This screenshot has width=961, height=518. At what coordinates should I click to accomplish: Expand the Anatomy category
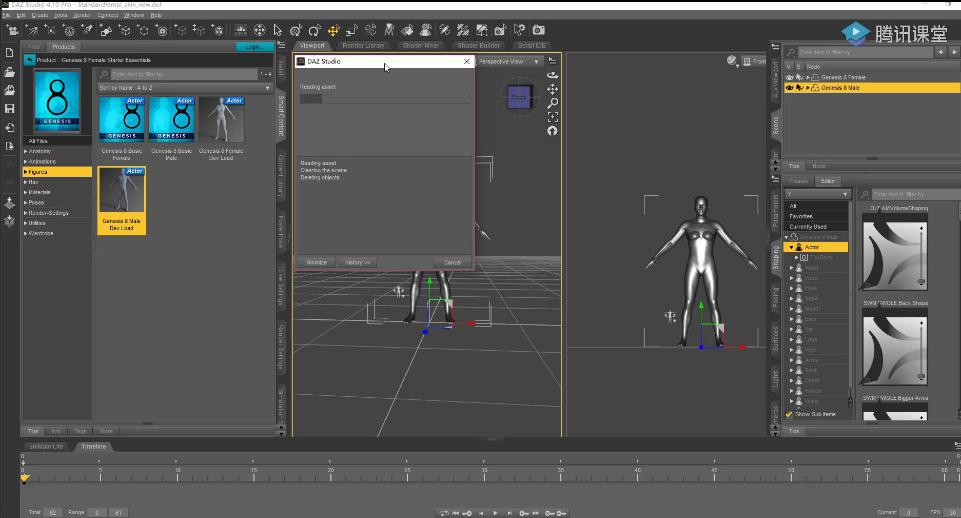25,151
